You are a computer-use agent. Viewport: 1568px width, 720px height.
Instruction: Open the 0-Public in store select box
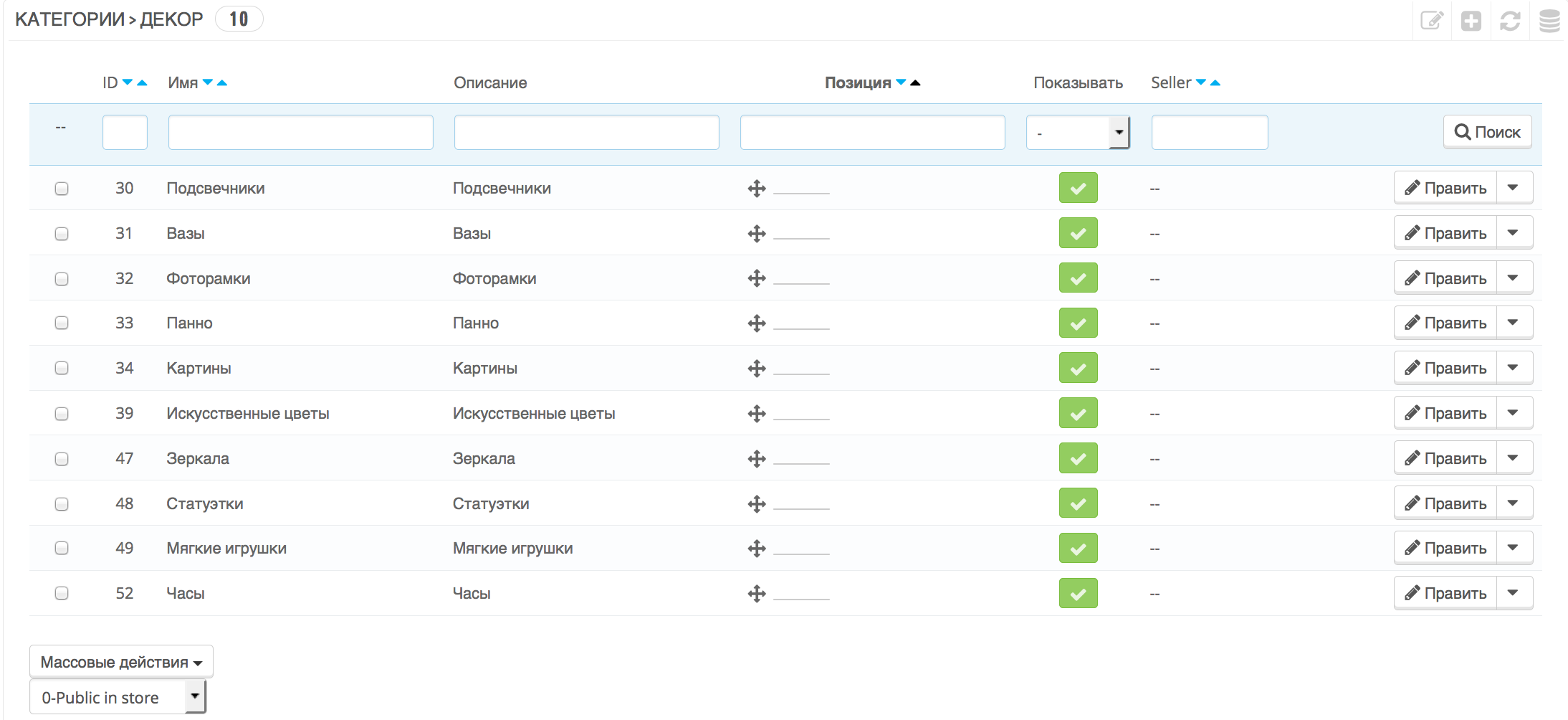pyautogui.click(x=118, y=698)
